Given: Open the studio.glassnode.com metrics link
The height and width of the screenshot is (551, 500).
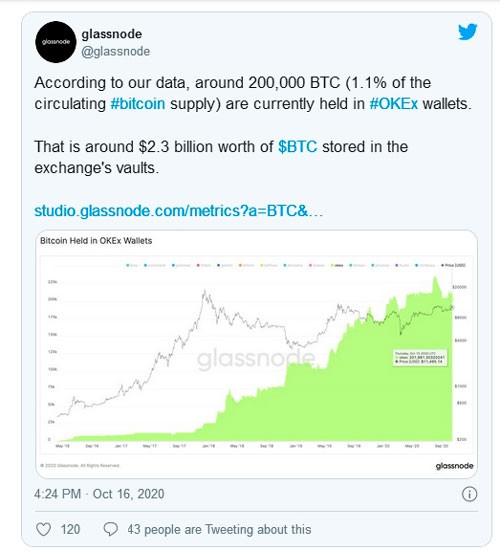Looking at the screenshot, I should pos(178,211).
